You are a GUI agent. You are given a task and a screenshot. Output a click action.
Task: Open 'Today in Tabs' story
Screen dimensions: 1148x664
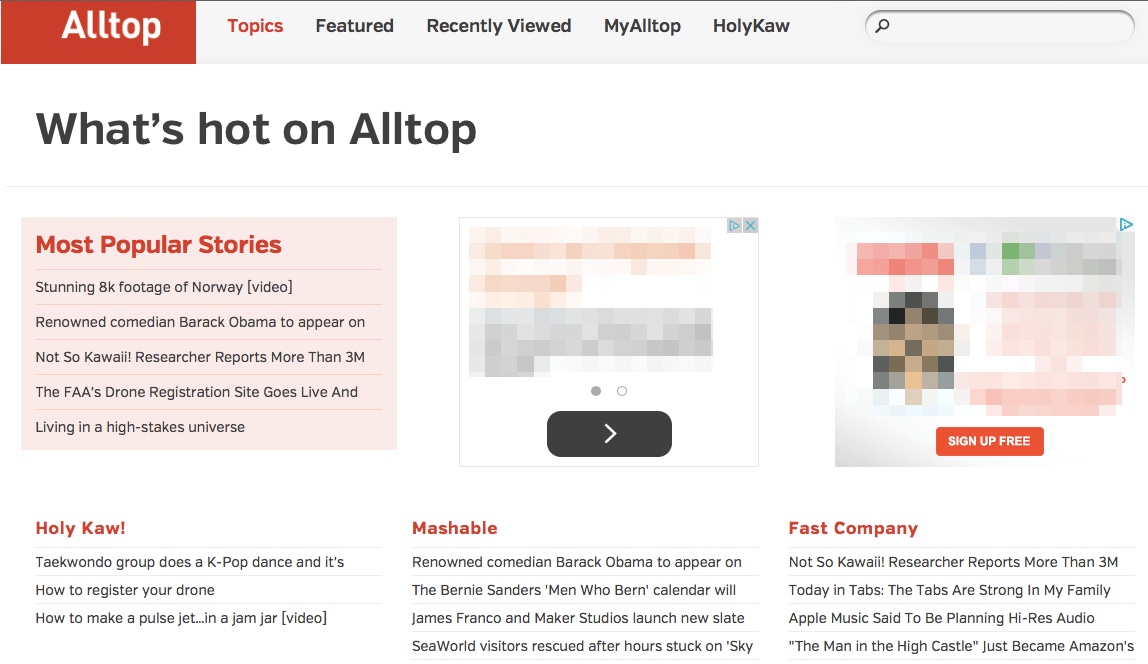[950, 590]
